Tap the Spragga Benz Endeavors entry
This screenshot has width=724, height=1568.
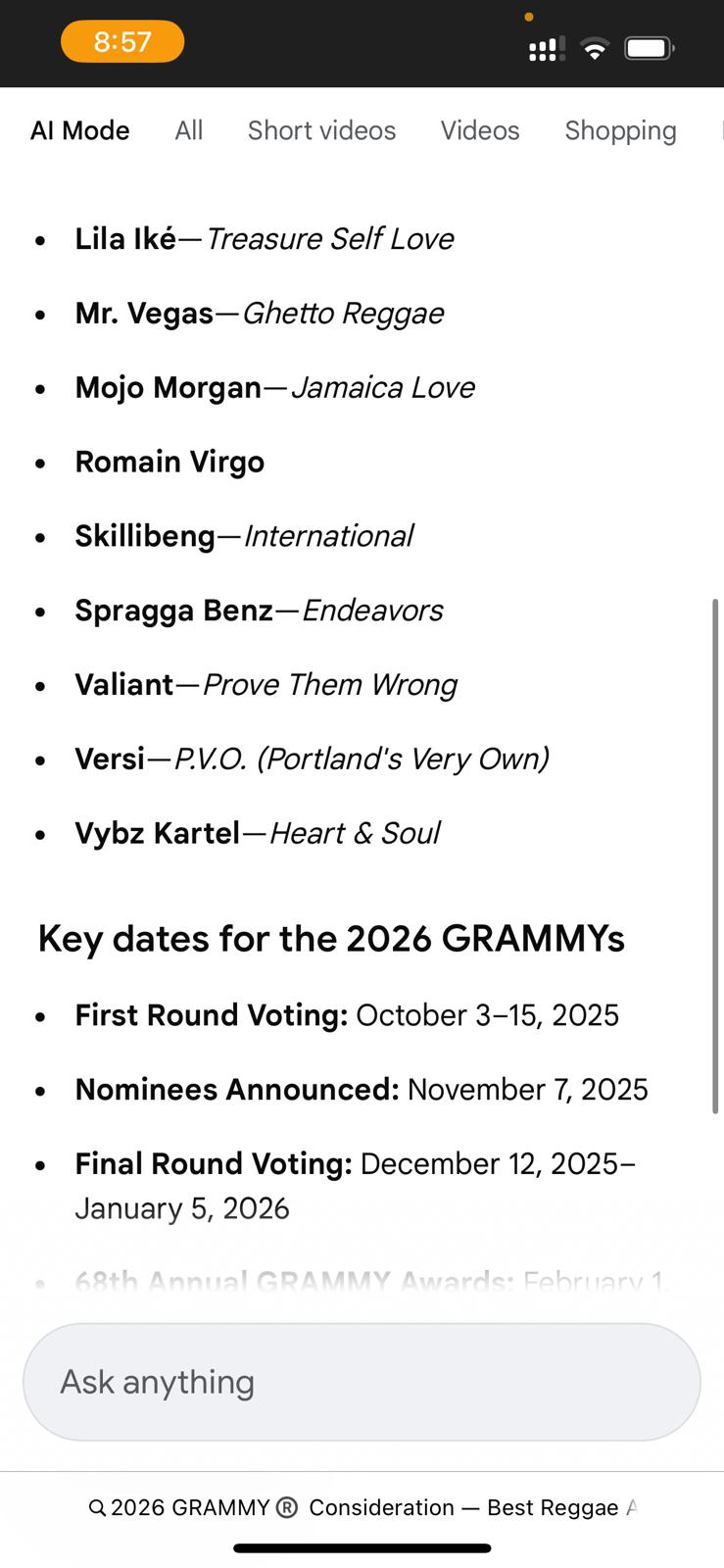tap(259, 611)
